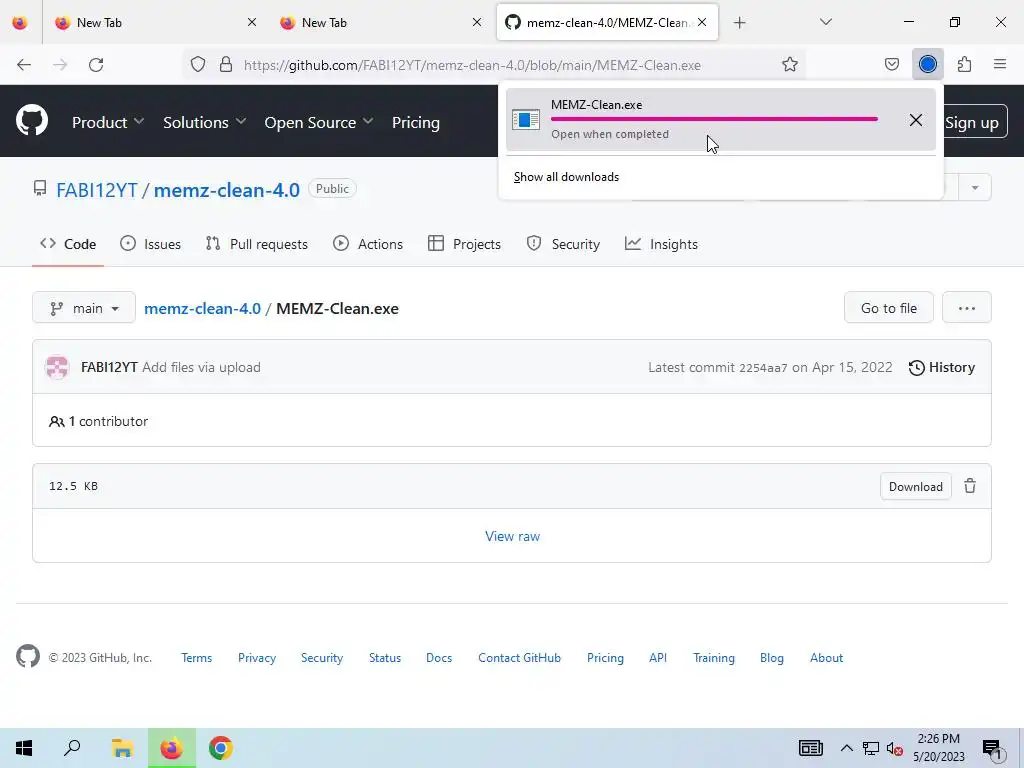Image resolution: width=1024 pixels, height=768 pixels.
Task: Close the memz-clean-4.0 browser tab
Action: point(701,22)
